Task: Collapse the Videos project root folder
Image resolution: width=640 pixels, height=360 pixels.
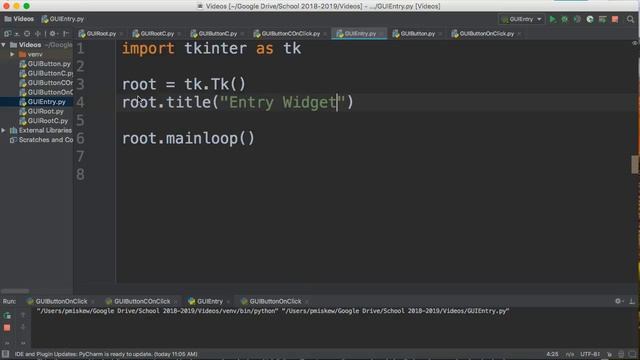Action: [4, 45]
